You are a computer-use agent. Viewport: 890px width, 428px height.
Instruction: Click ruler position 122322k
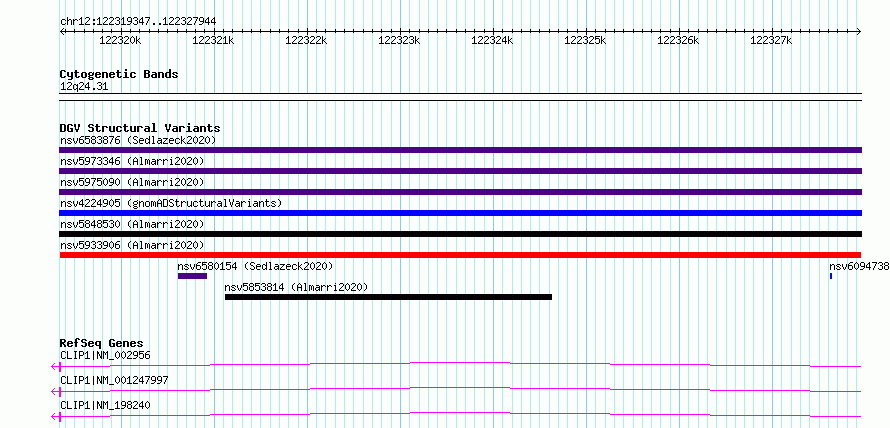[304, 40]
